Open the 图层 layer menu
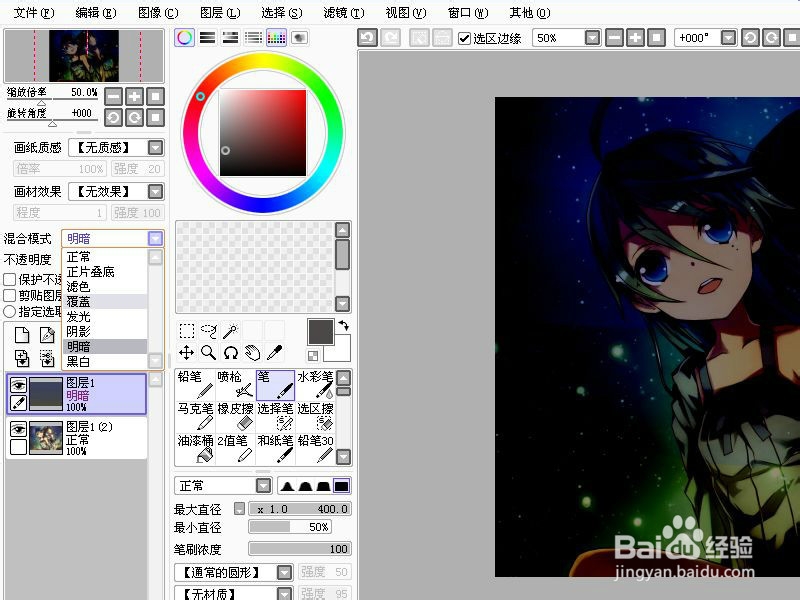The height and width of the screenshot is (600, 800). [x=220, y=13]
